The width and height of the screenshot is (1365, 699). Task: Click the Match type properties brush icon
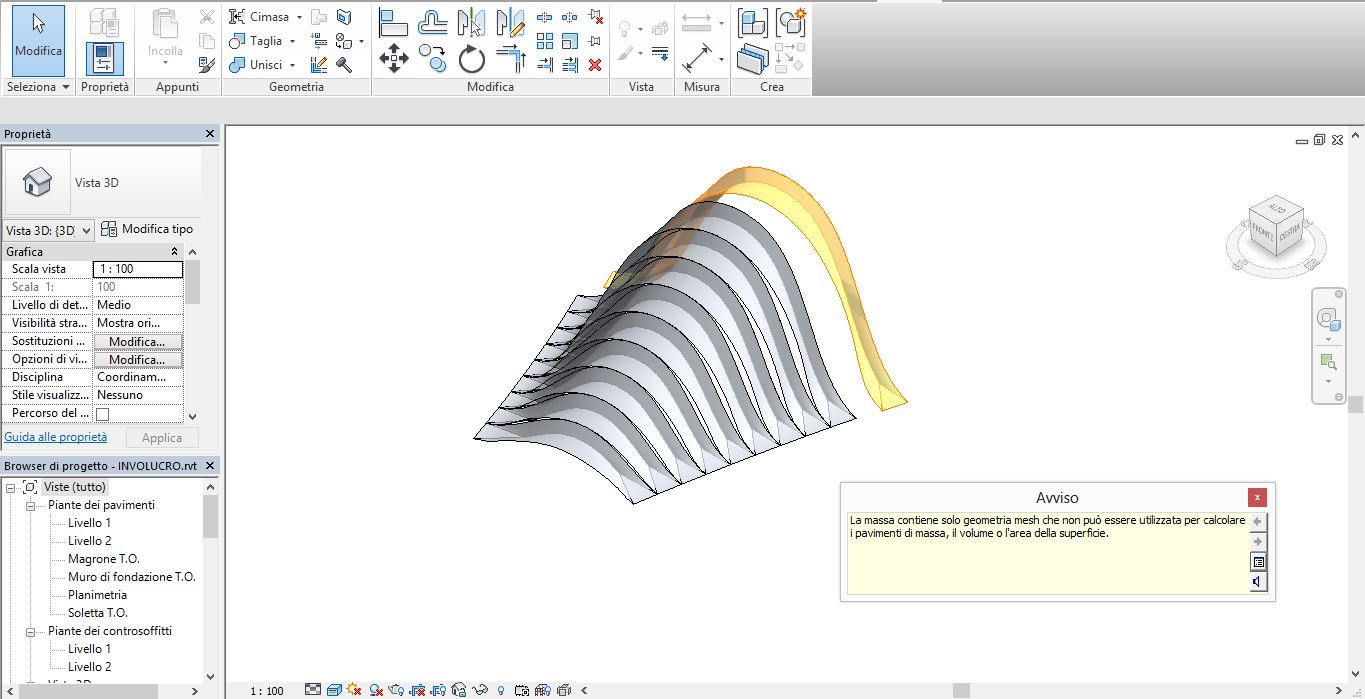pyautogui.click(x=207, y=65)
